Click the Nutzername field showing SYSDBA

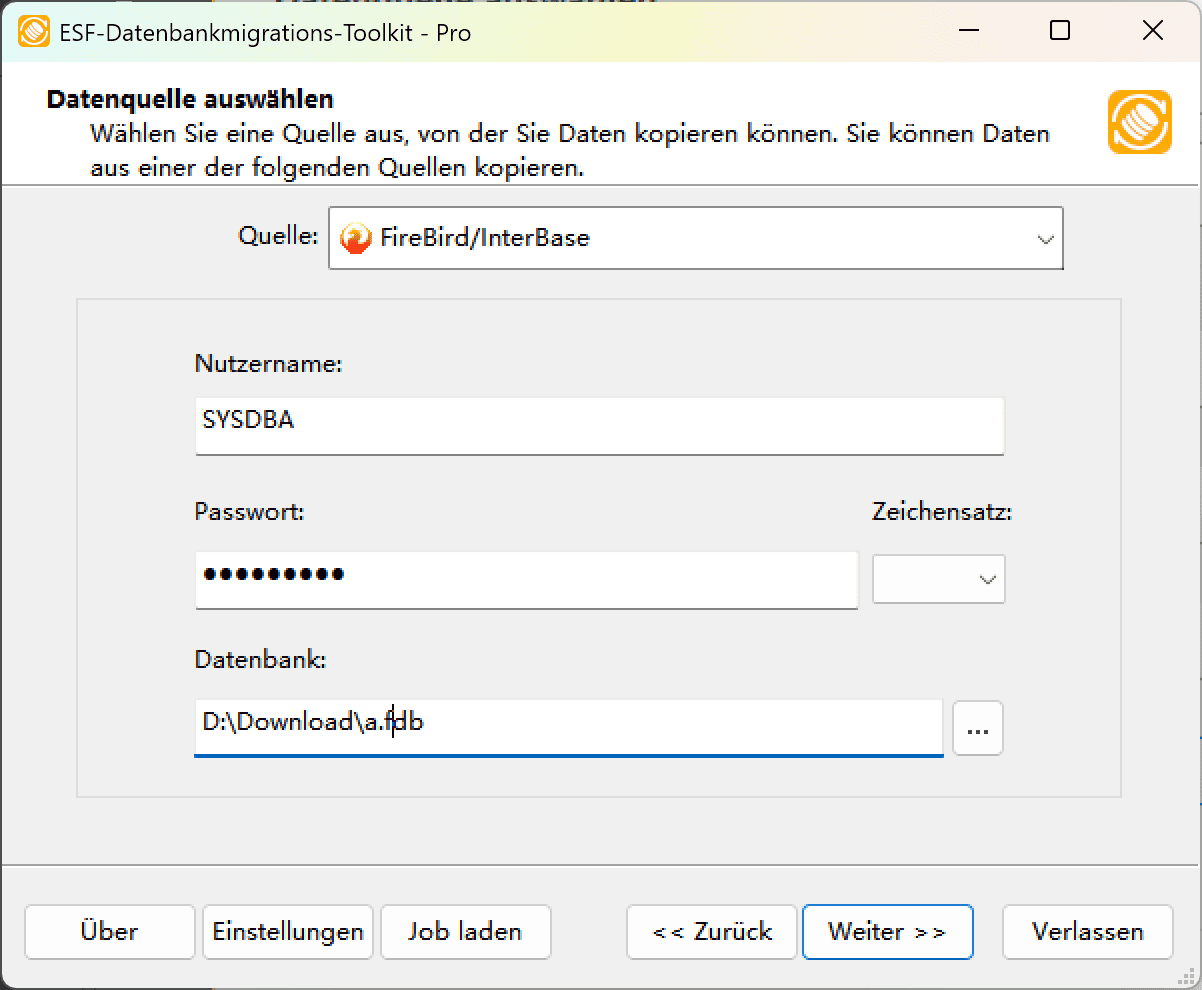click(x=598, y=425)
